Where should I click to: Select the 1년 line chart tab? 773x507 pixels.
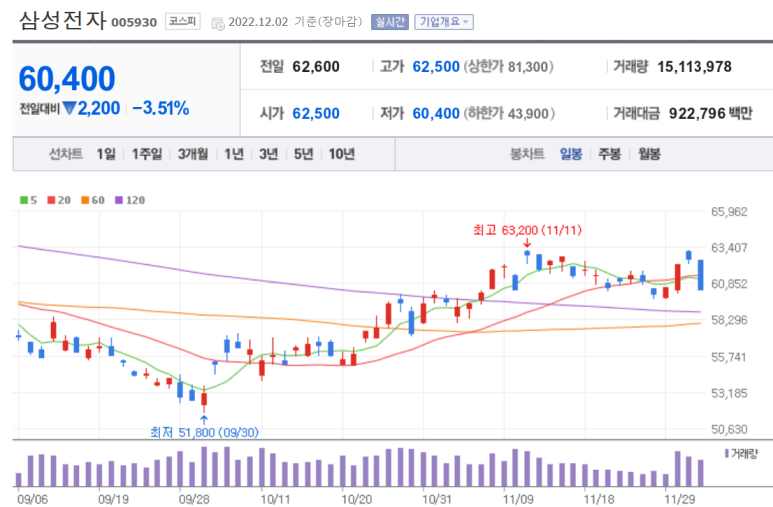pos(234,154)
